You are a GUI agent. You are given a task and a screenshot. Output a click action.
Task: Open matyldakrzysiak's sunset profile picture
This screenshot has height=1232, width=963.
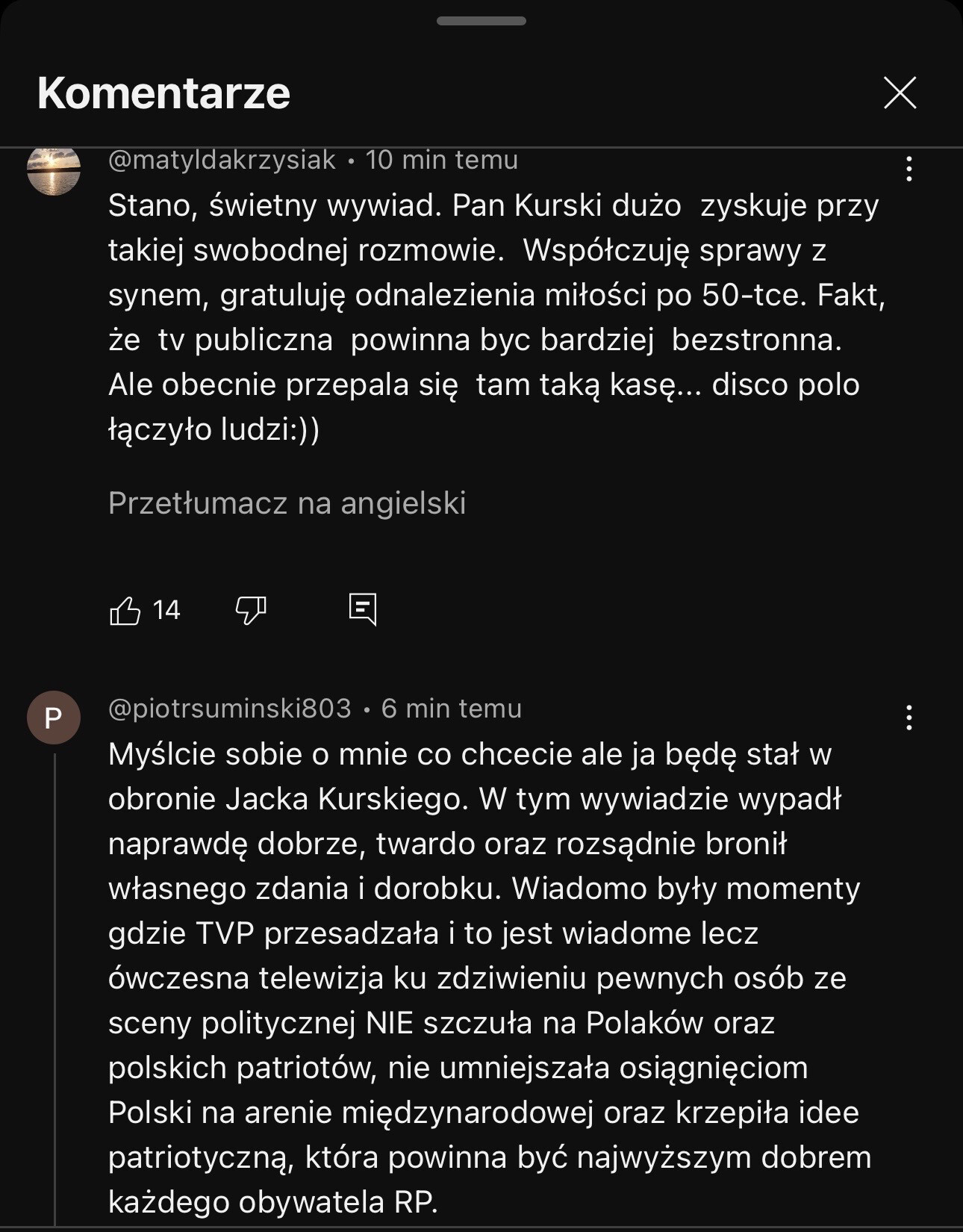(x=54, y=169)
